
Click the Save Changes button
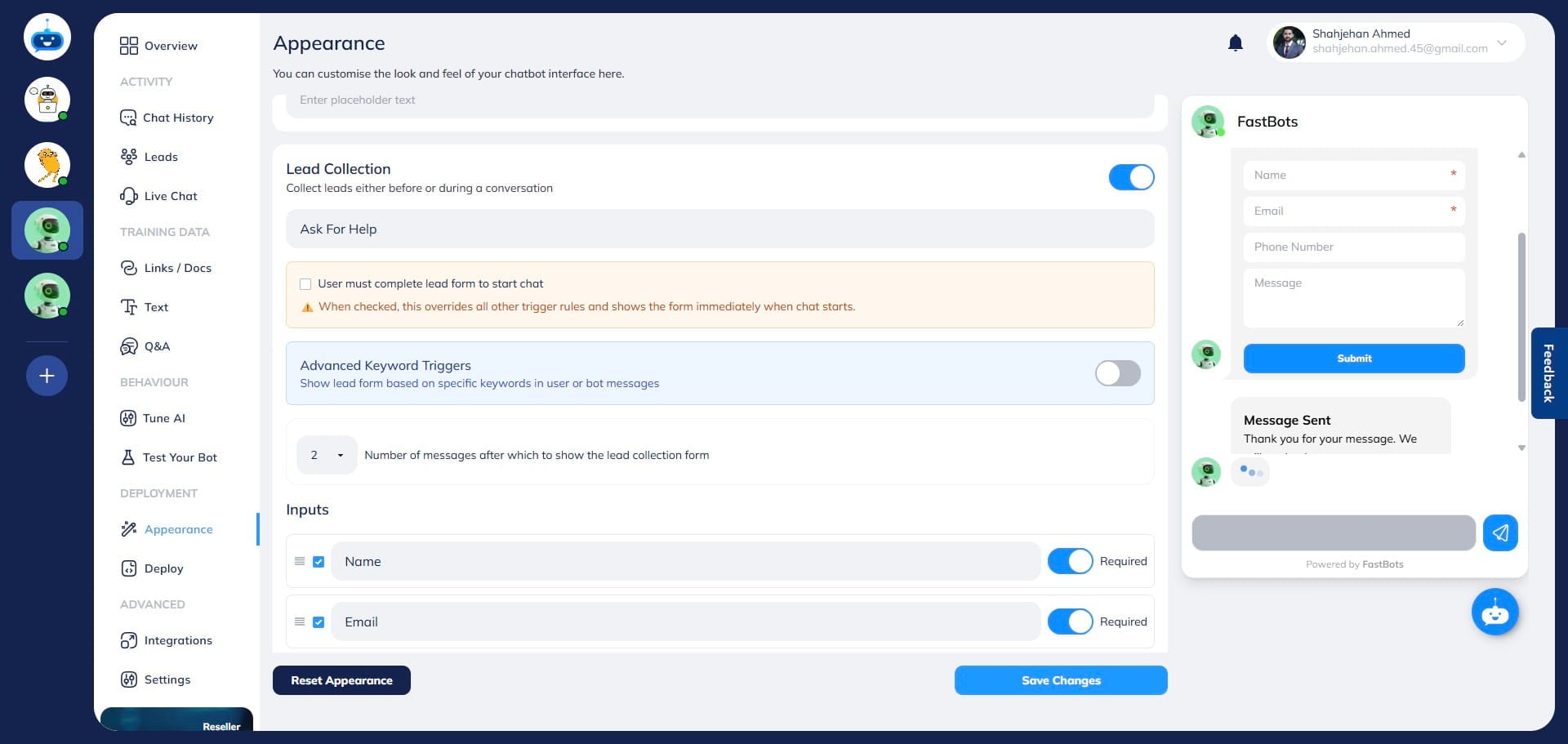pos(1060,680)
